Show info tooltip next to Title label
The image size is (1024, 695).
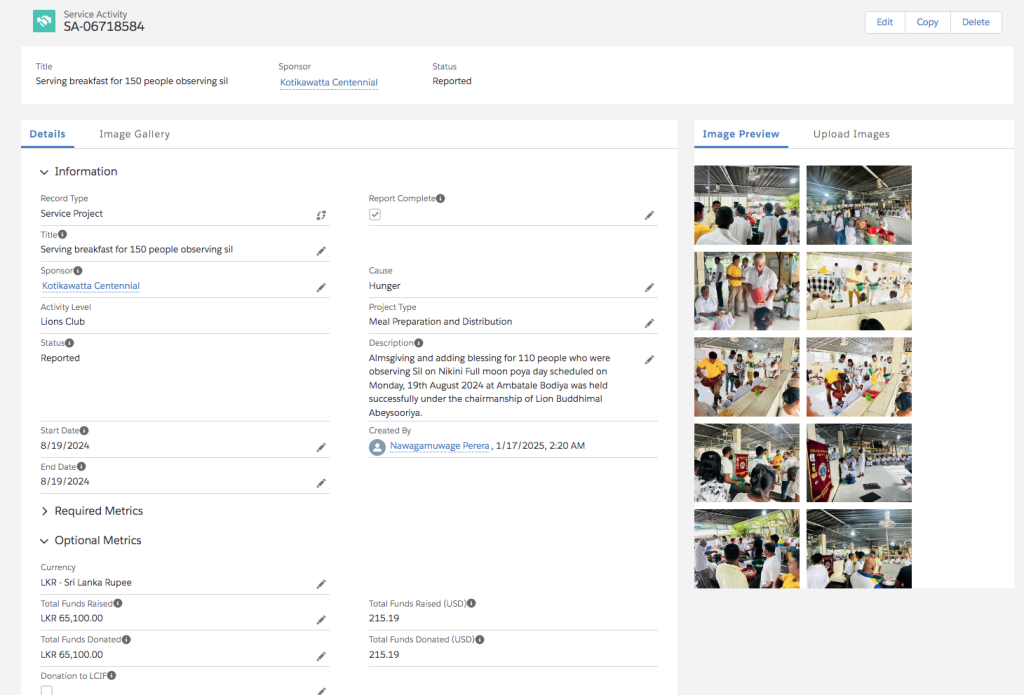63,234
